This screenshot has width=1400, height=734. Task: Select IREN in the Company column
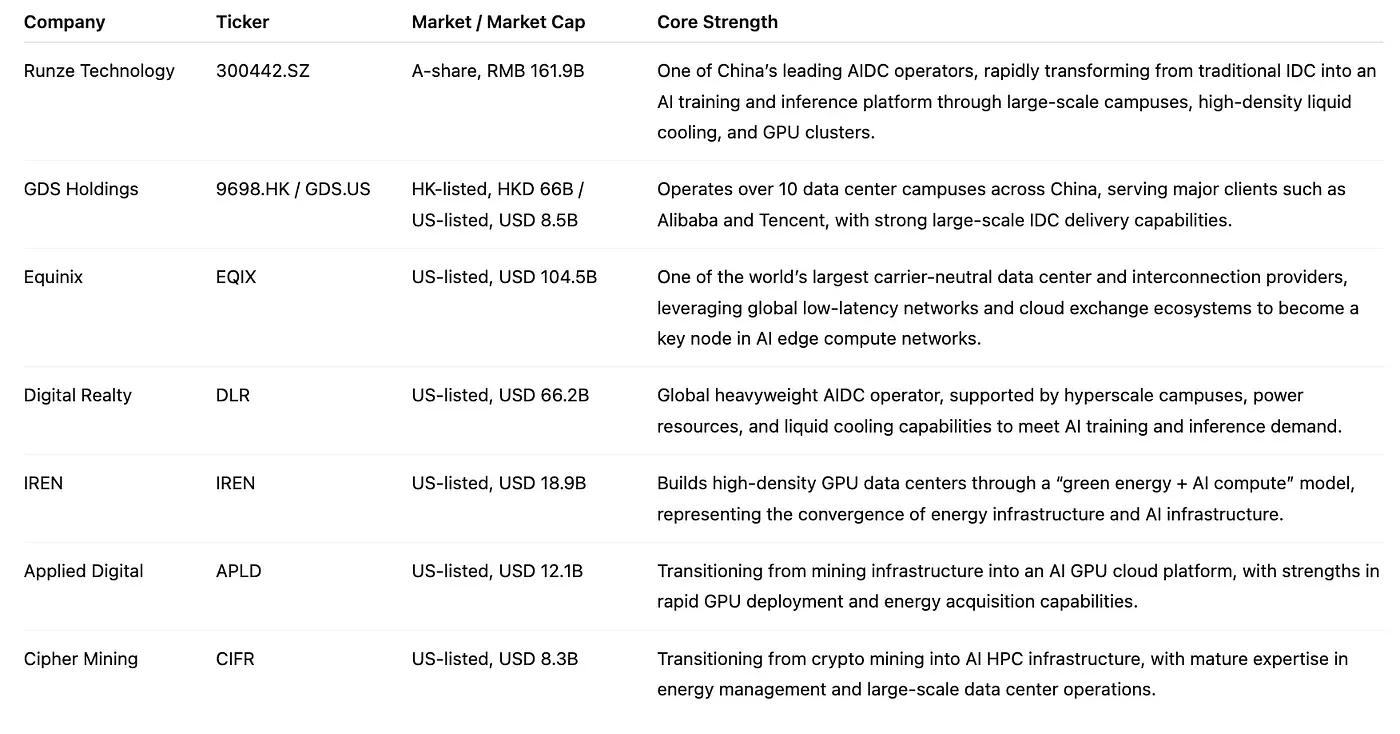[43, 483]
